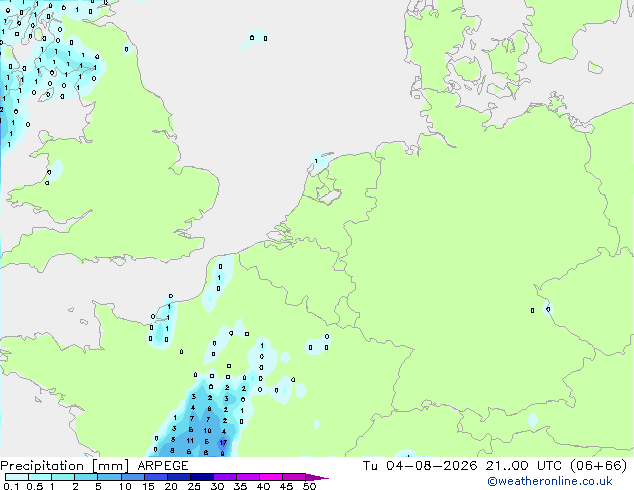The width and height of the screenshot is (634, 490).
Task: Select the 30–35 mm purple legend swatch
Action: pos(225,477)
